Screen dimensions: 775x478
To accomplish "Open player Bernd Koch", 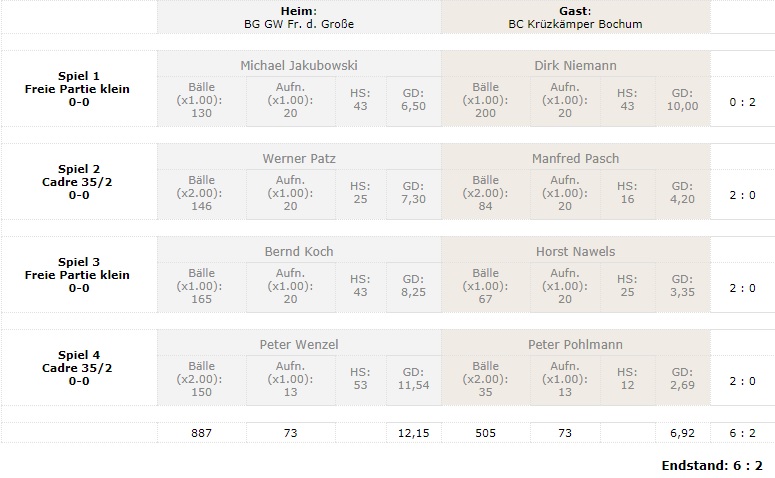I will click(x=298, y=252).
